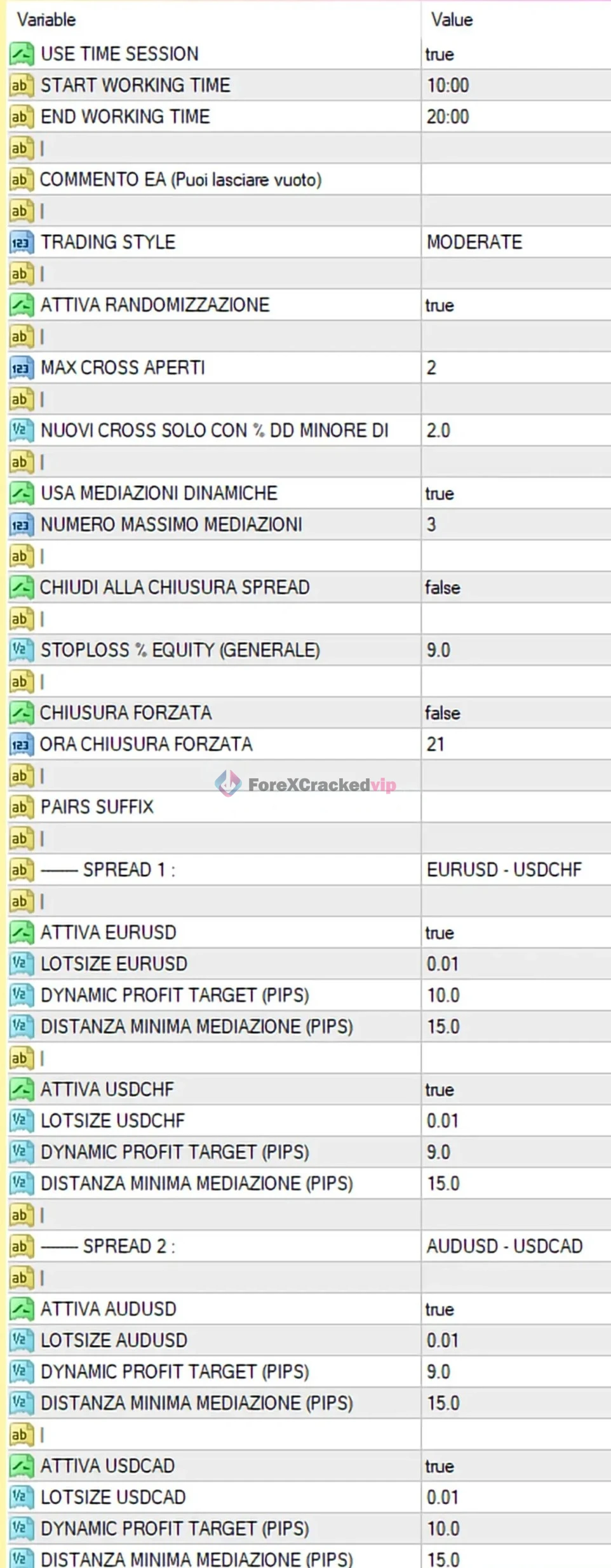The image size is (611, 1568).
Task: Click the boolean icon beside USE TIME SESSION
Action: (x=21, y=54)
